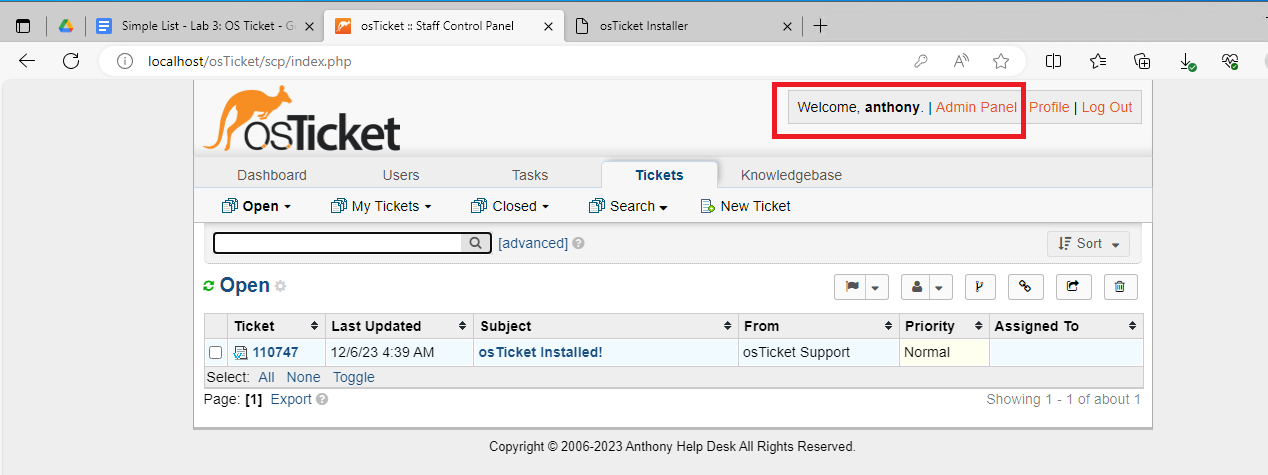Click the trash icon to delete tickets
Image resolution: width=1268 pixels, height=475 pixels.
click(x=1120, y=287)
